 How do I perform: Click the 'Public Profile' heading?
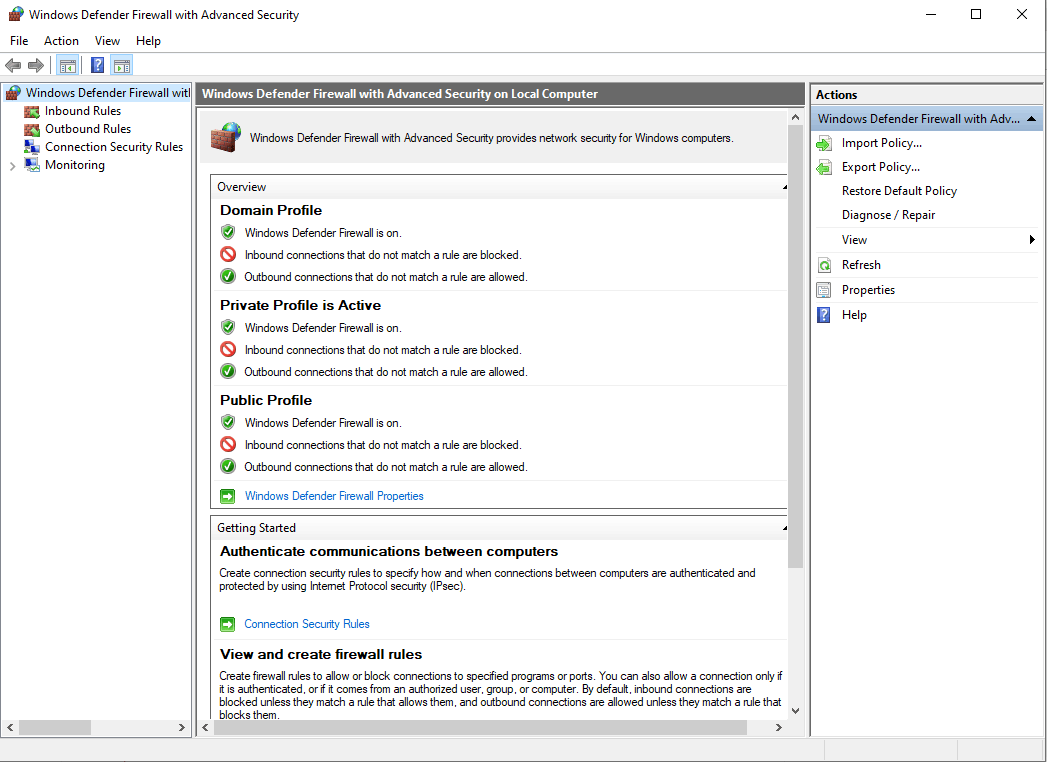[266, 400]
